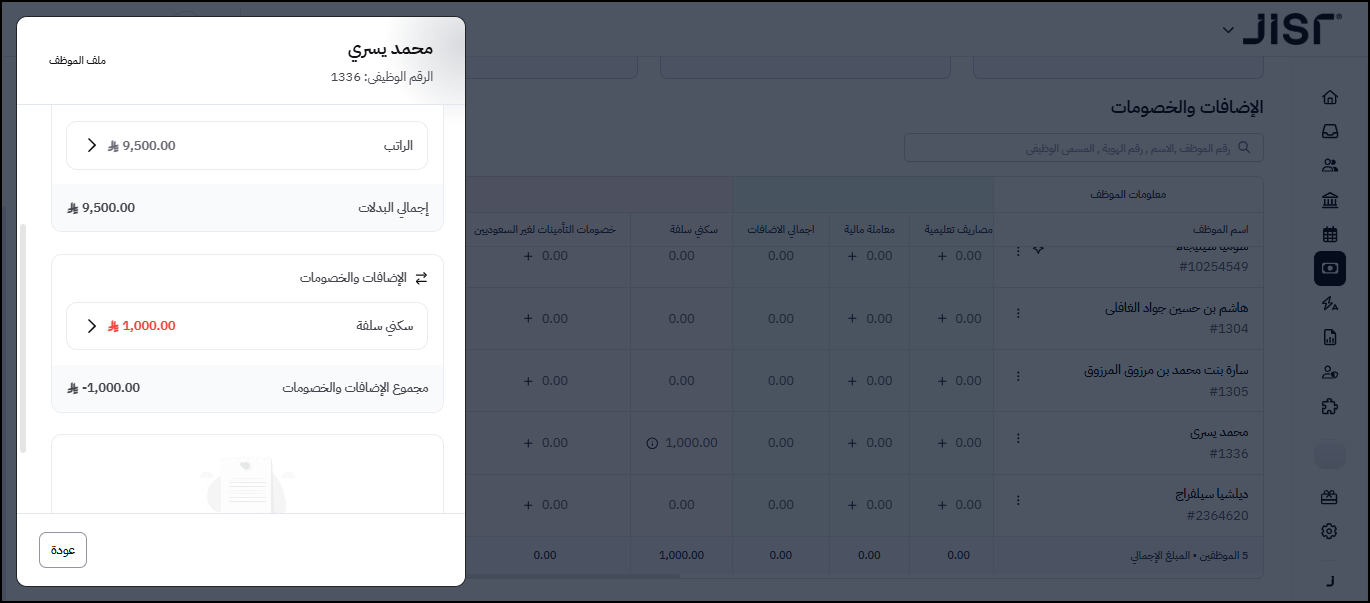This screenshot has height=603, width=1370.
Task: Click the bank building icon in sidebar
Action: pos(1329,201)
